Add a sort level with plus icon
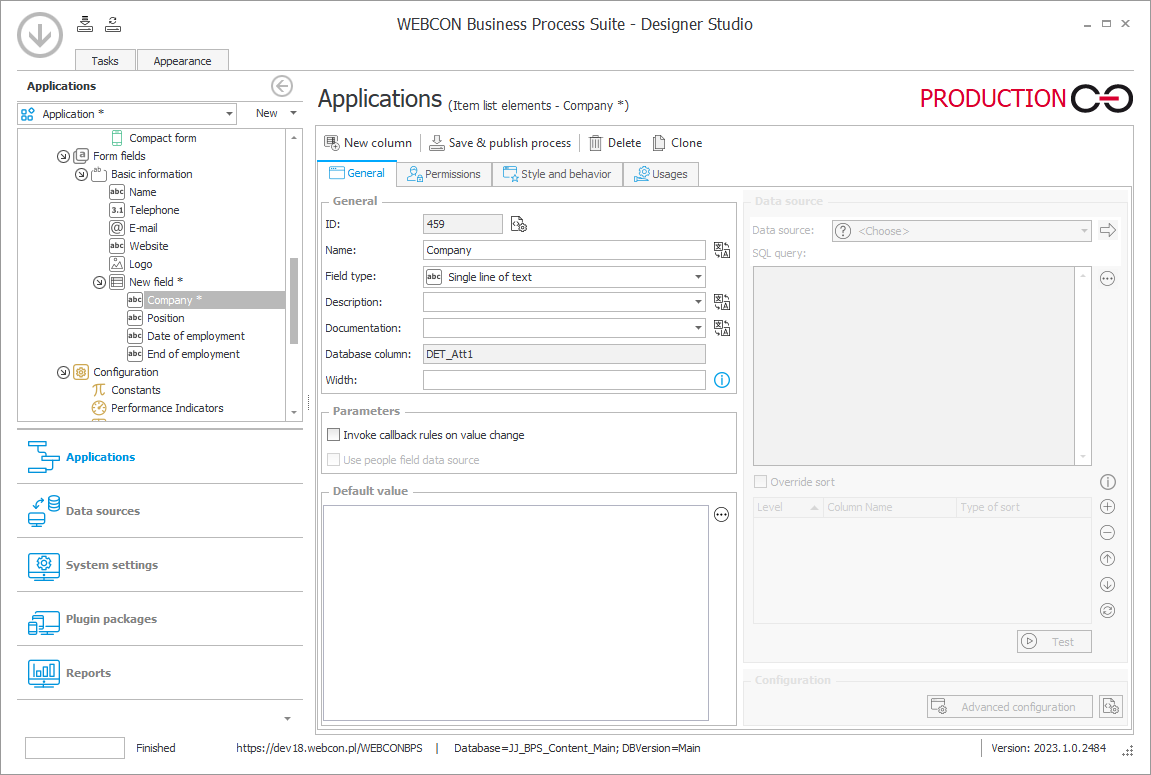 tap(1108, 507)
